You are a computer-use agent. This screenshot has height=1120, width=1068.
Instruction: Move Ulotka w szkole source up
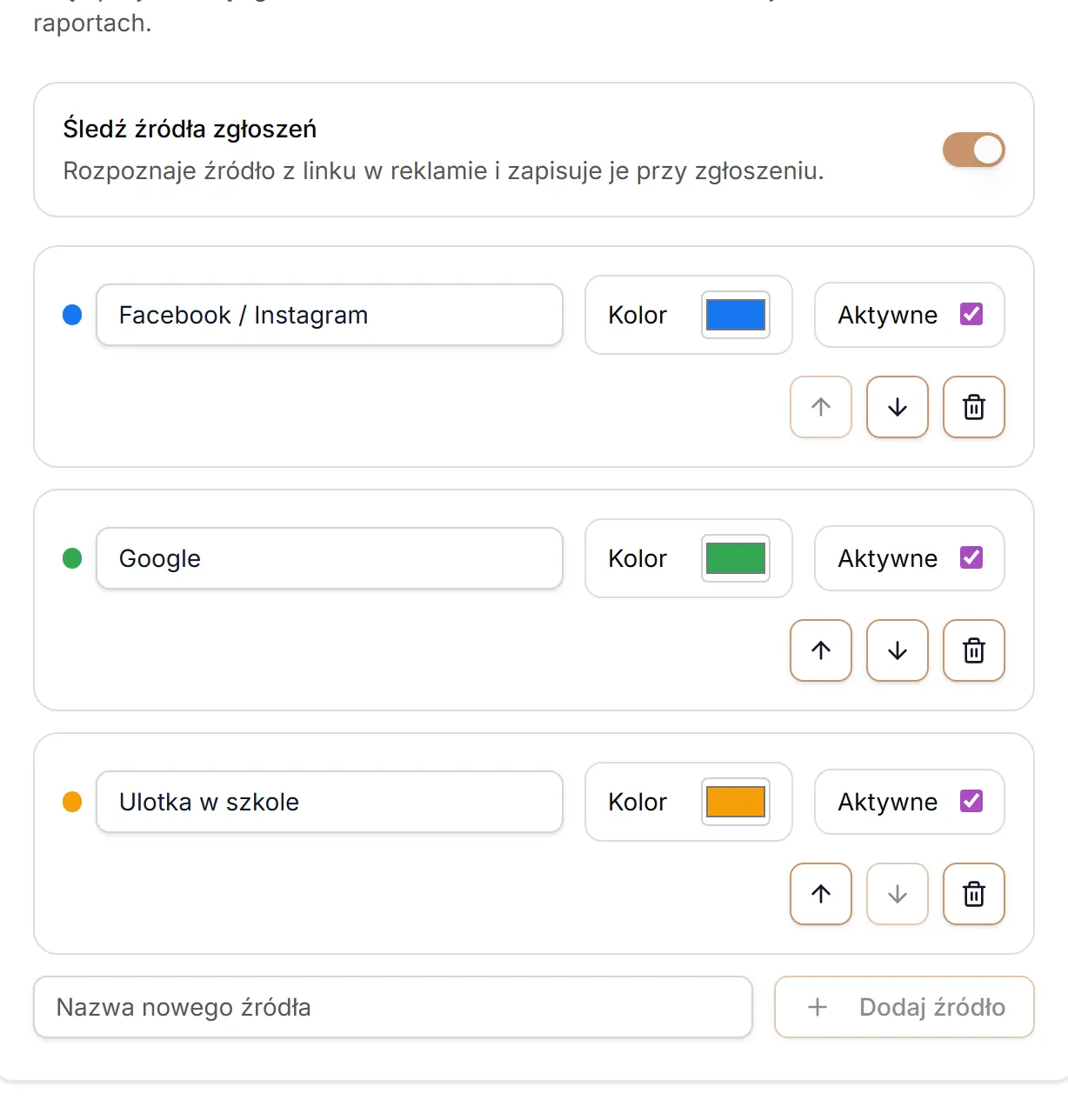821,894
